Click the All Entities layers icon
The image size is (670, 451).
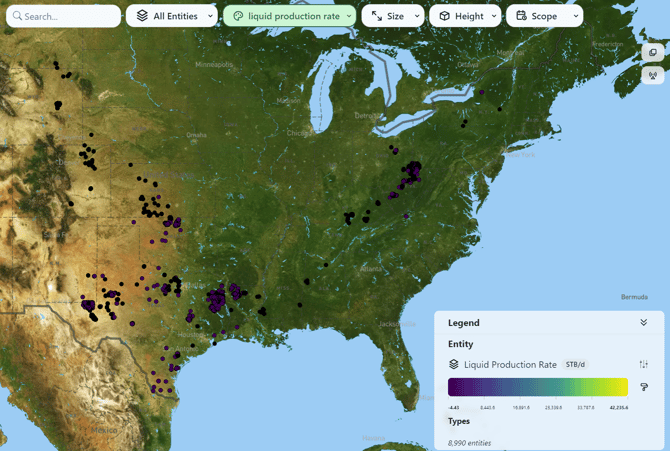click(x=142, y=16)
